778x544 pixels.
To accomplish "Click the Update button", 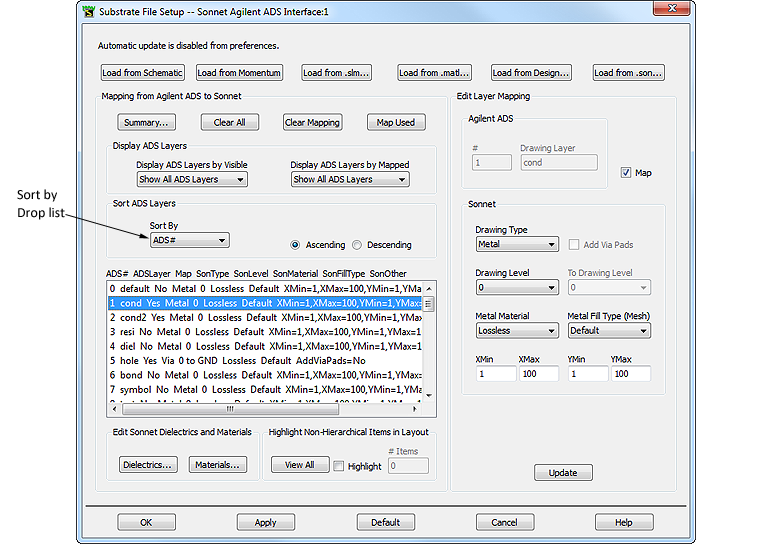I will (563, 473).
